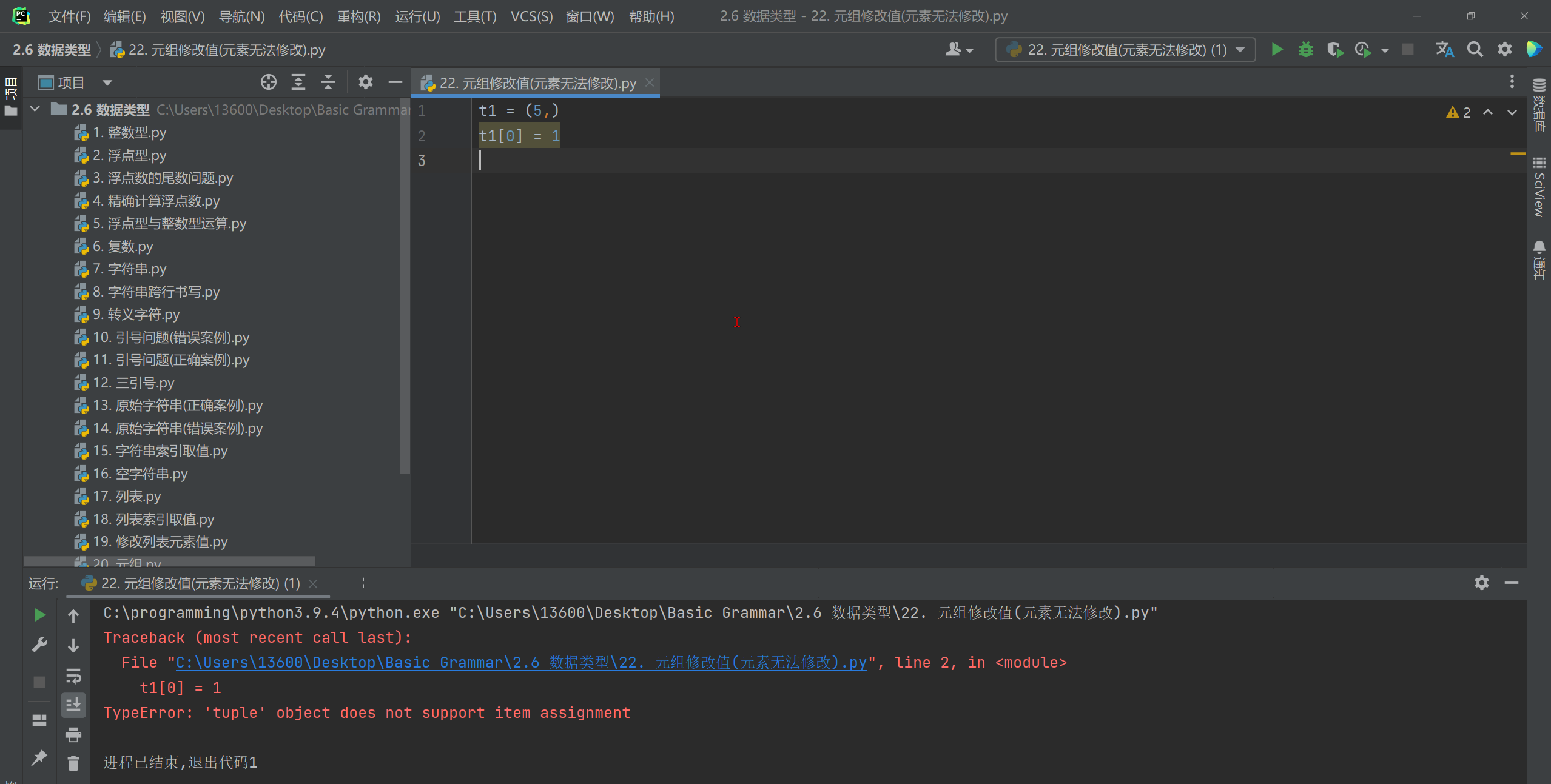
Task: Toggle scroll to end in console
Action: [73, 705]
